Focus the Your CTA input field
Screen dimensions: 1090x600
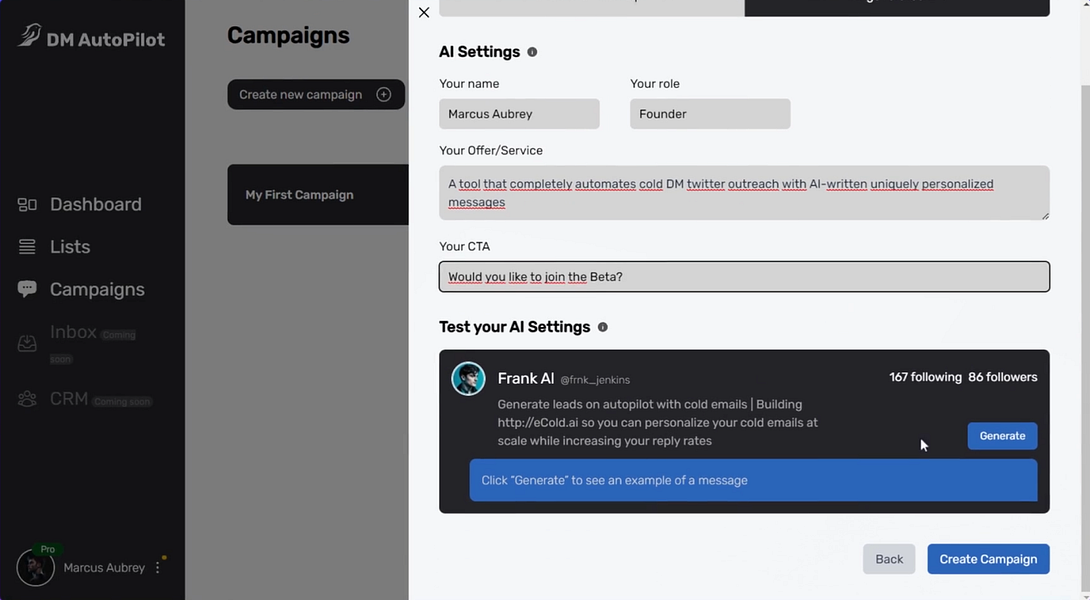[x=744, y=277]
